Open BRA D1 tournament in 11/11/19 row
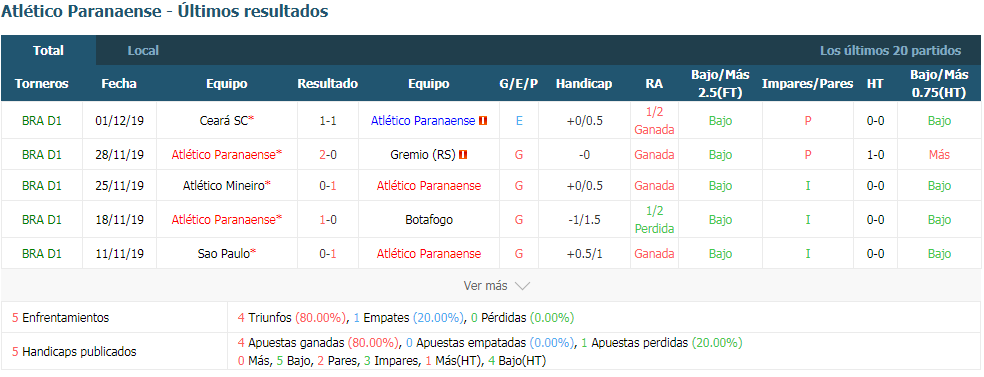This screenshot has width=984, height=377. click(41, 253)
